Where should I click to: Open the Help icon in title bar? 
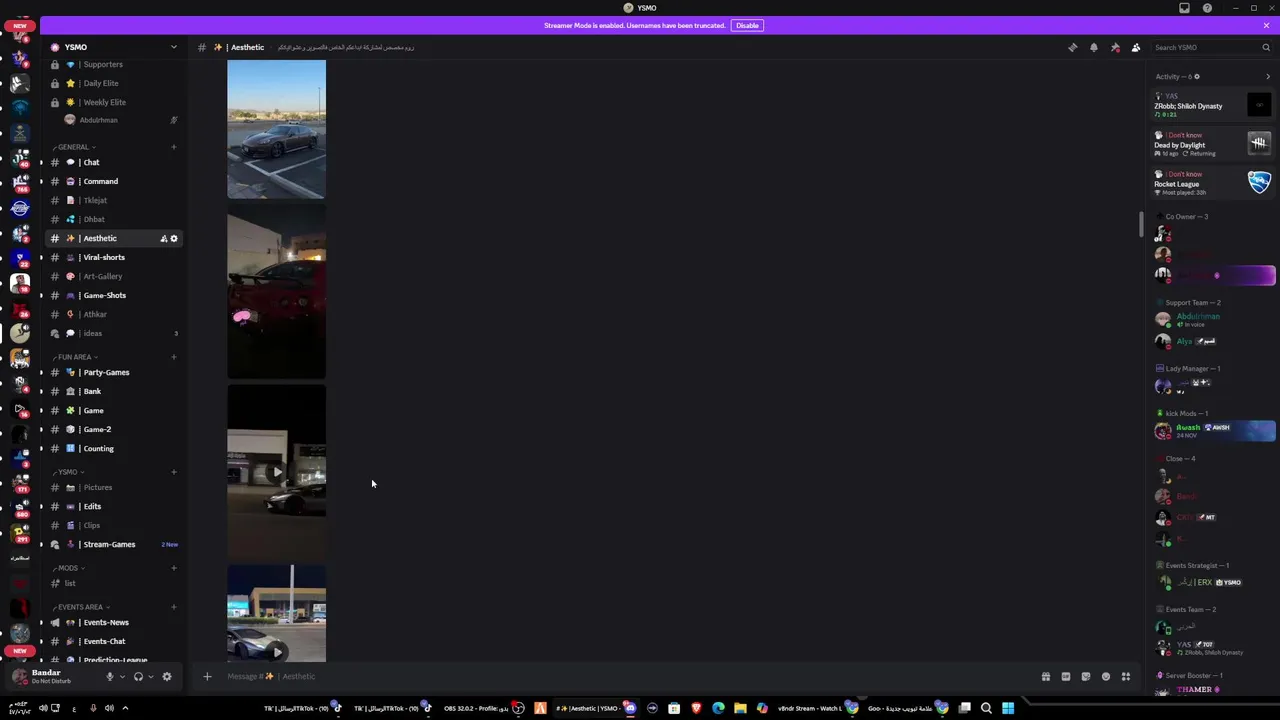tap(1208, 8)
